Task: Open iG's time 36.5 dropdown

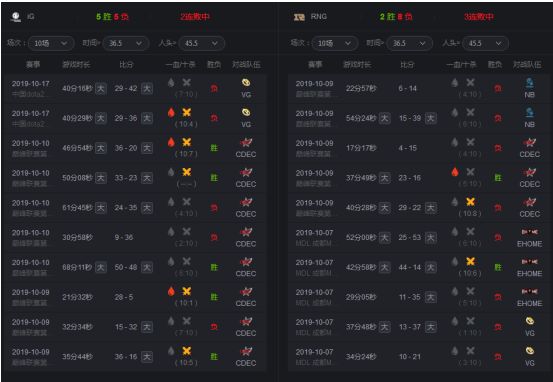Action: tap(125, 43)
